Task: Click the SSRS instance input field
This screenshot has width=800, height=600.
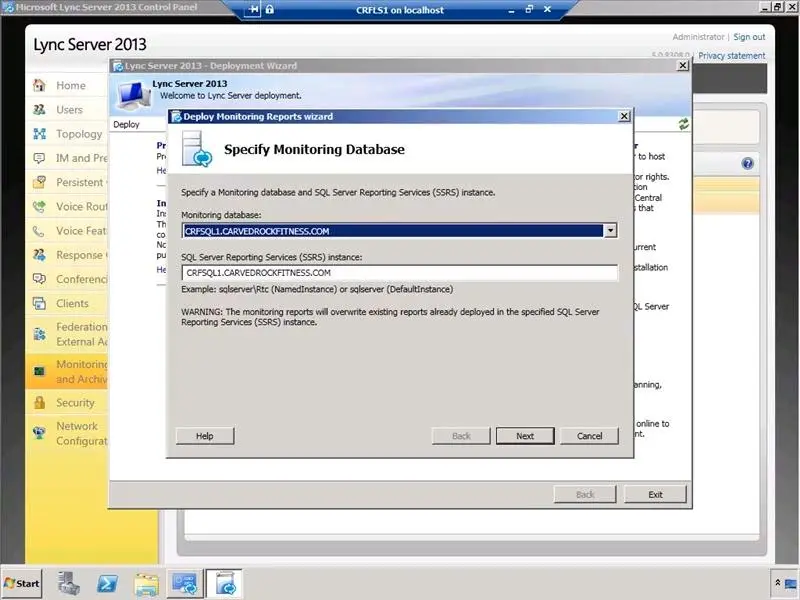Action: (399, 273)
